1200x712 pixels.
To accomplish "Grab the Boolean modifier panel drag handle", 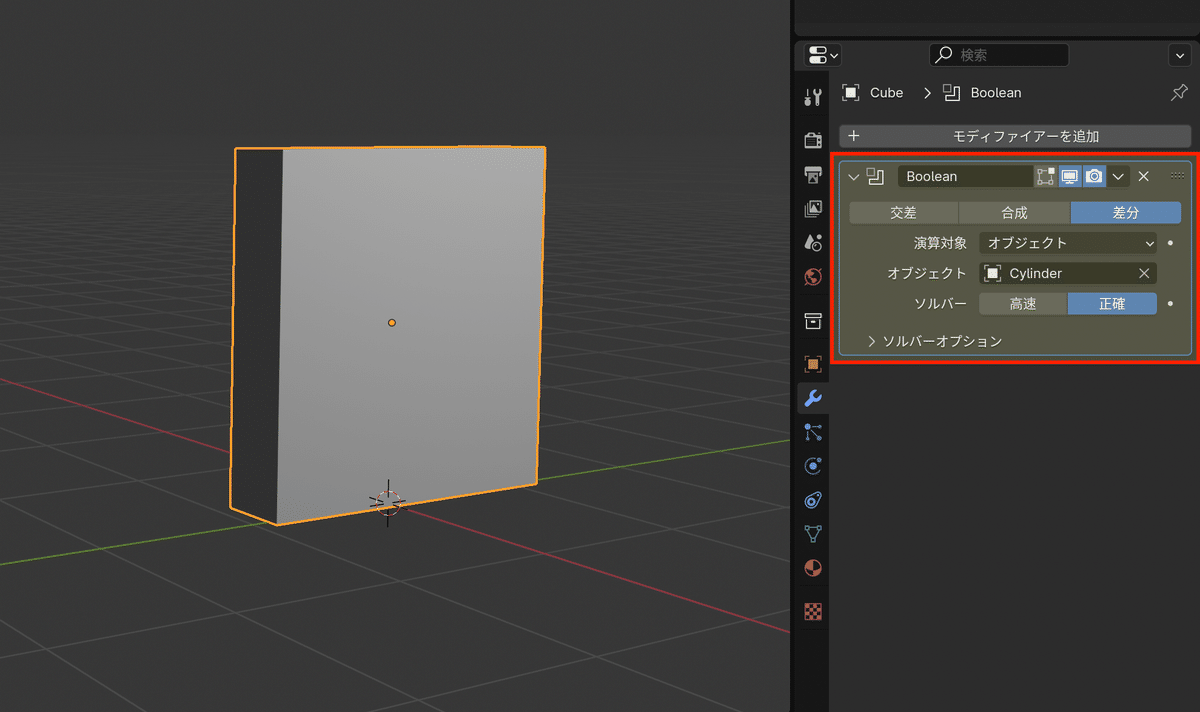I will click(1177, 176).
